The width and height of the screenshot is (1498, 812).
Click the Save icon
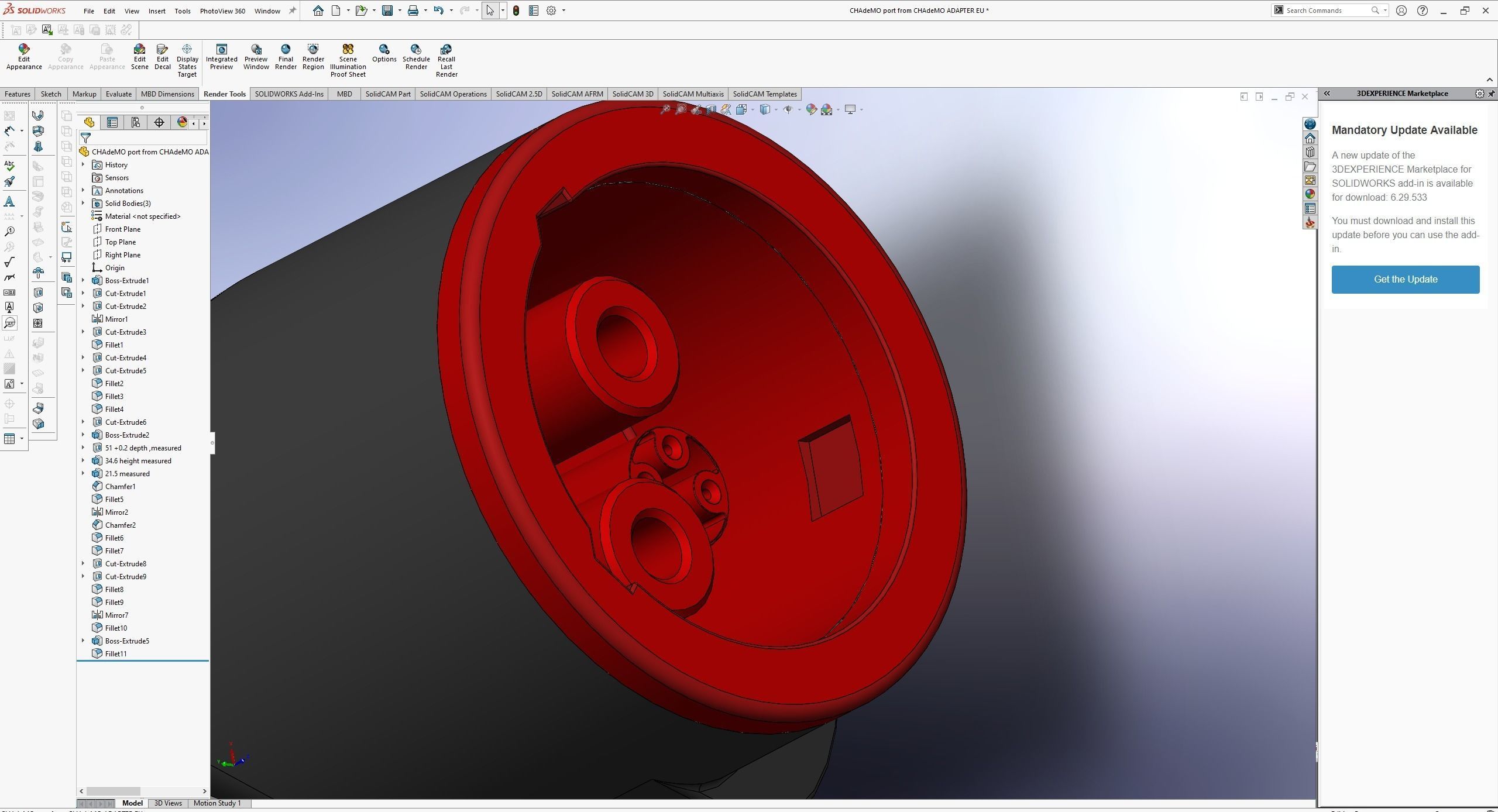387,11
